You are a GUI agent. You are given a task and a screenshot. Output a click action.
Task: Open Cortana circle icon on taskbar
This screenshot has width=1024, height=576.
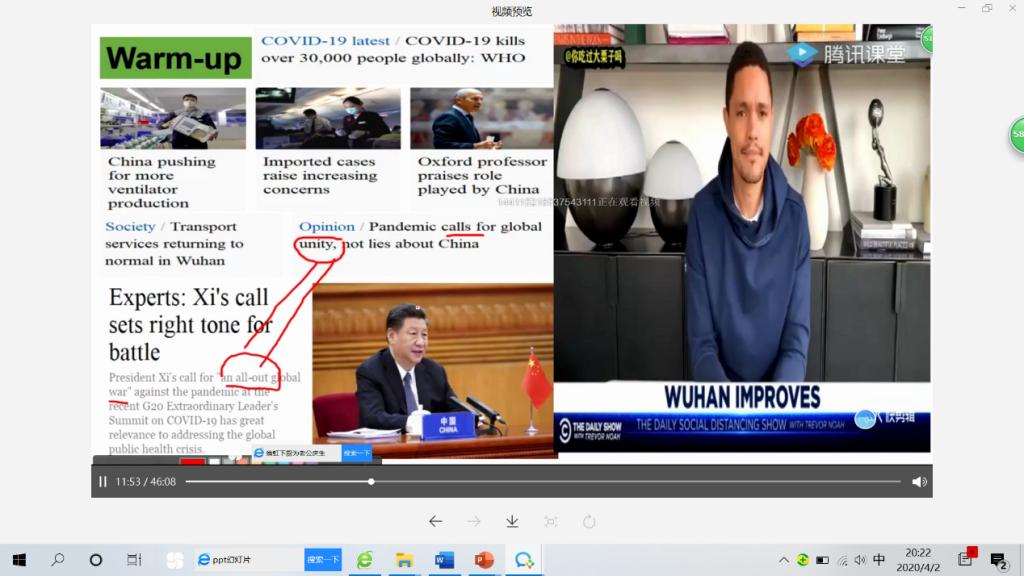tap(96, 560)
